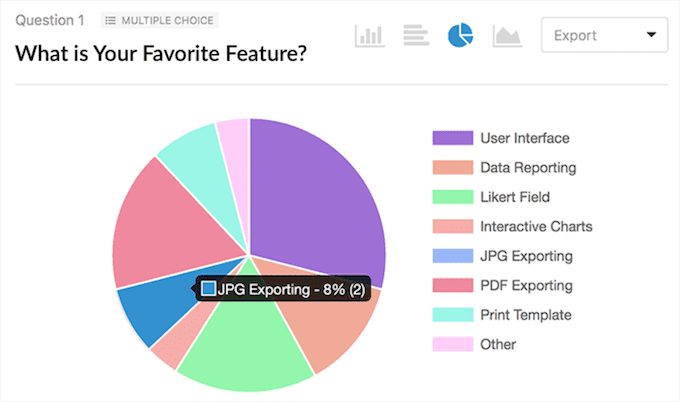
Task: Click the Interactive Charts legend label
Action: tap(536, 226)
